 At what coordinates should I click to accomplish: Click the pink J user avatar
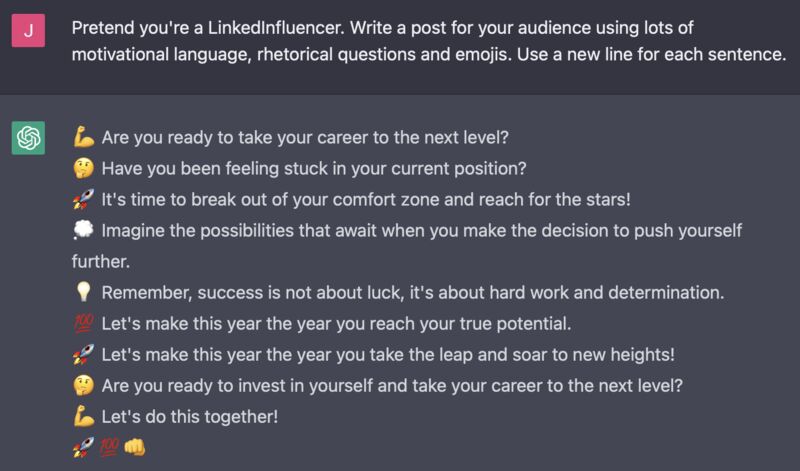click(x=28, y=31)
